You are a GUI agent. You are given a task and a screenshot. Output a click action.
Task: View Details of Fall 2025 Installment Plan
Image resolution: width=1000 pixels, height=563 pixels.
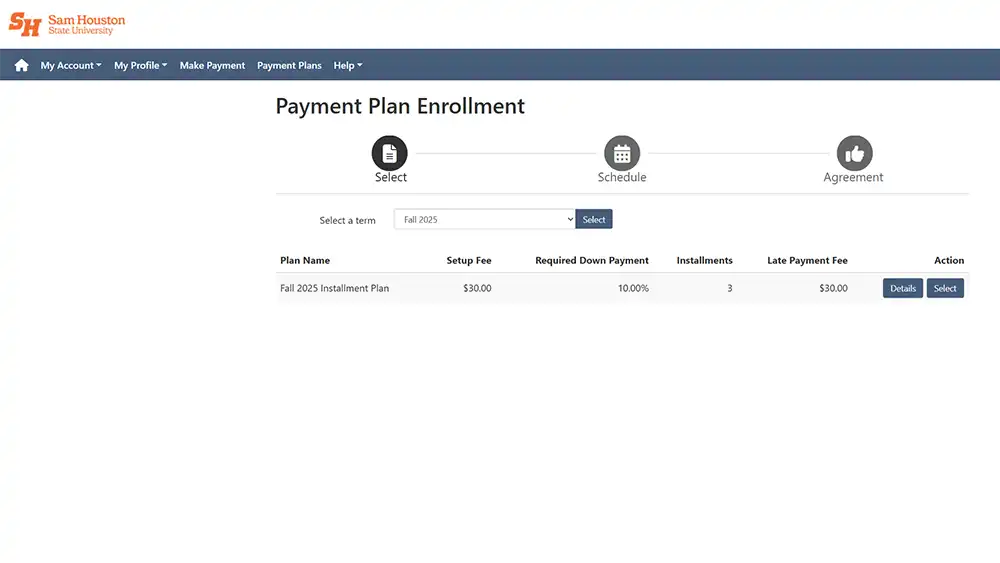point(902,288)
